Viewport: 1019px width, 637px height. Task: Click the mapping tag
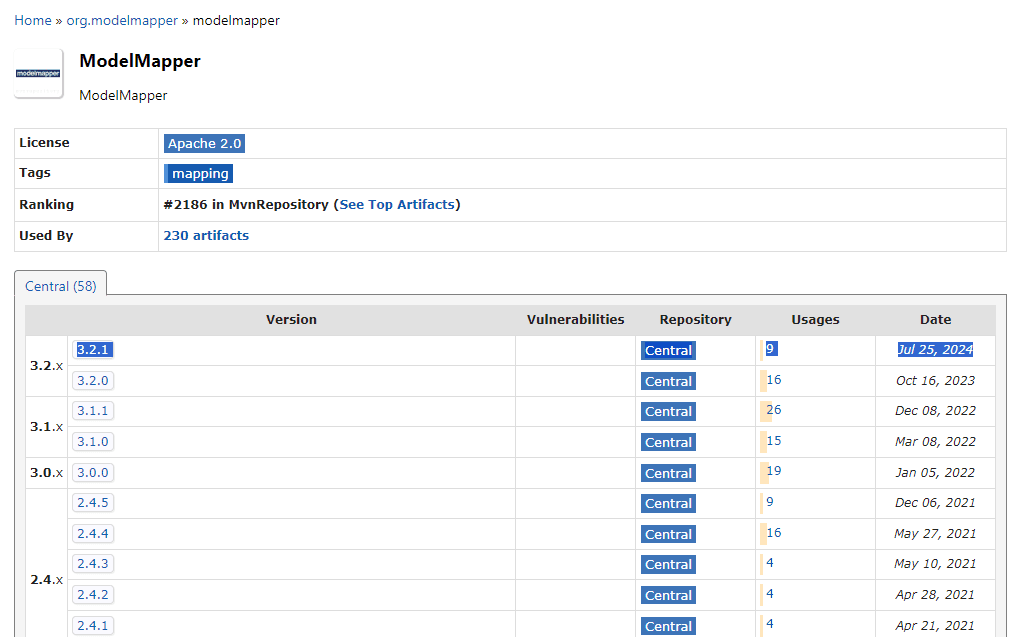point(198,174)
